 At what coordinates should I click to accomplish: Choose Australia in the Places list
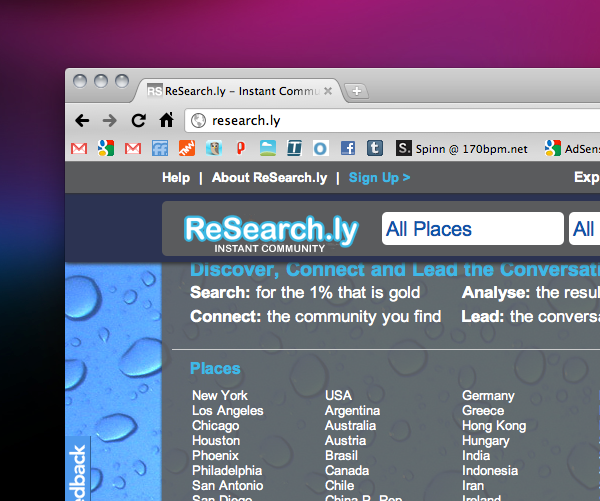click(351, 426)
